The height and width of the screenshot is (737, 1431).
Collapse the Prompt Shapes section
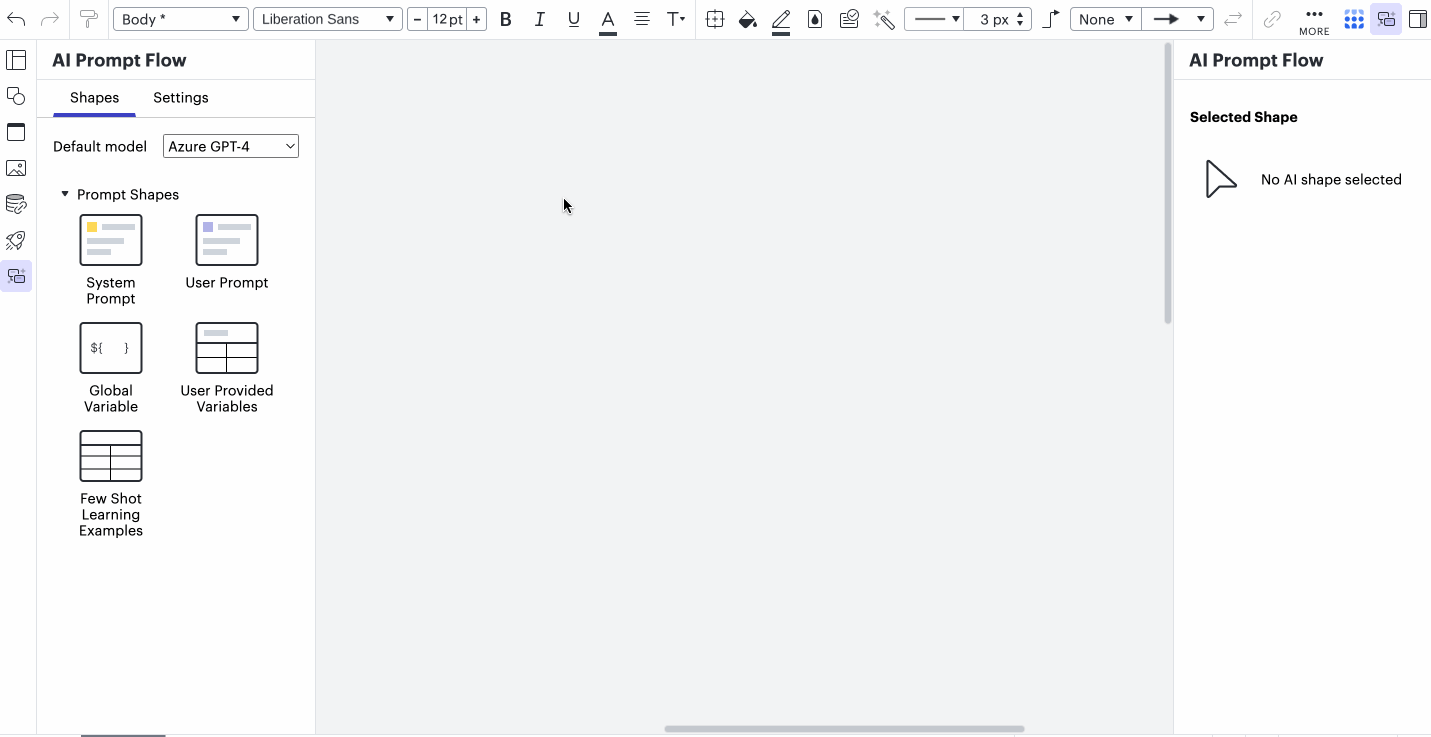[x=65, y=194]
